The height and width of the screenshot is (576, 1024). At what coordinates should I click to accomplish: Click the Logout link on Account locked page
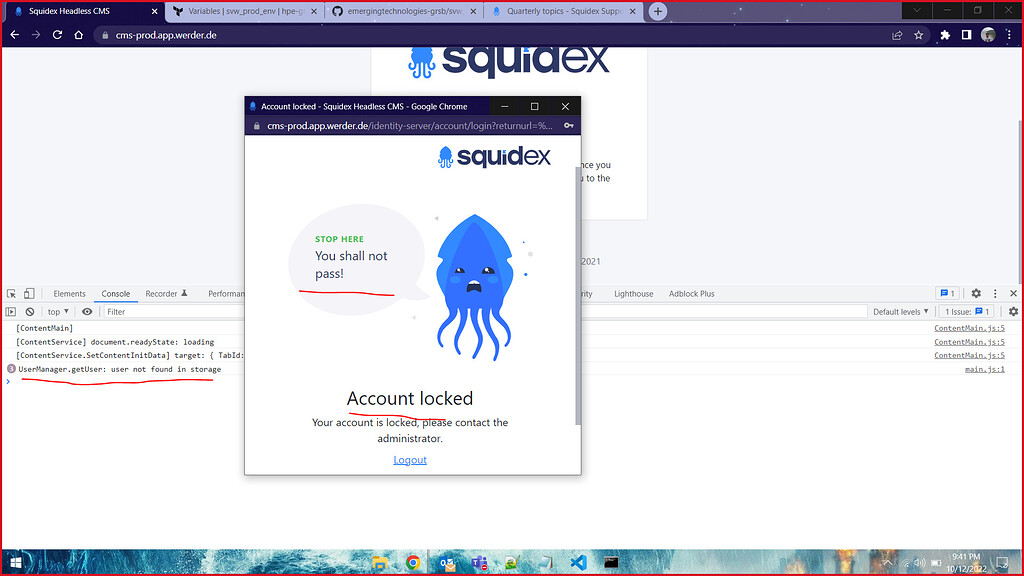coord(410,459)
